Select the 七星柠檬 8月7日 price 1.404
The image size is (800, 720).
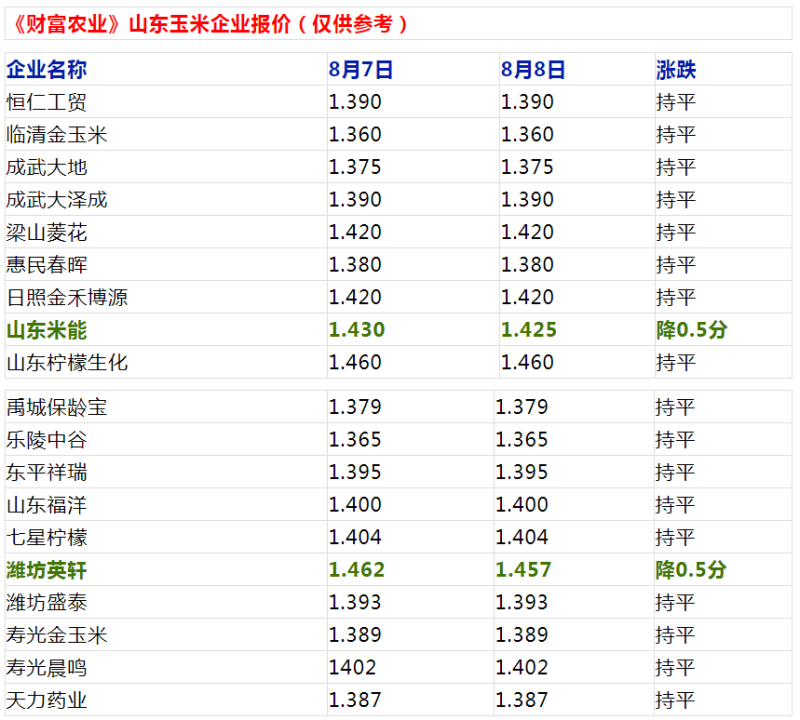click(x=355, y=537)
